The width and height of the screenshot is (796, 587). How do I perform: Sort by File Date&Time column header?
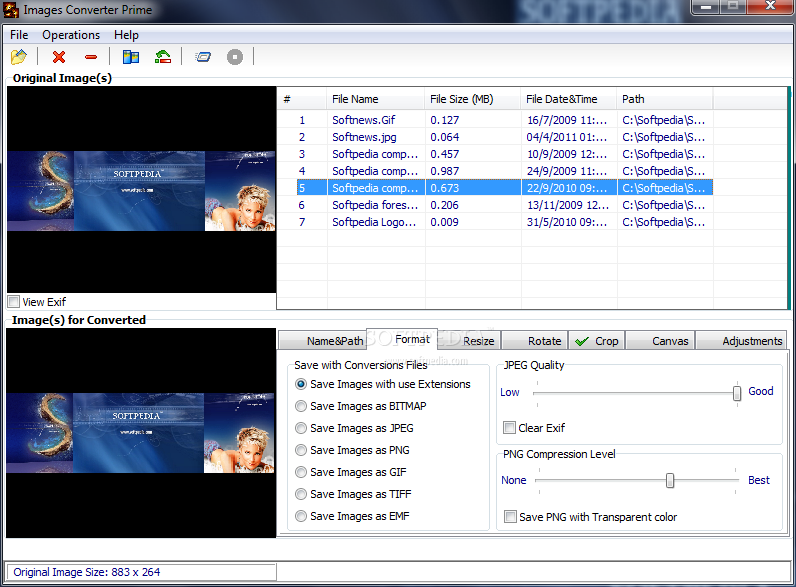pos(569,99)
